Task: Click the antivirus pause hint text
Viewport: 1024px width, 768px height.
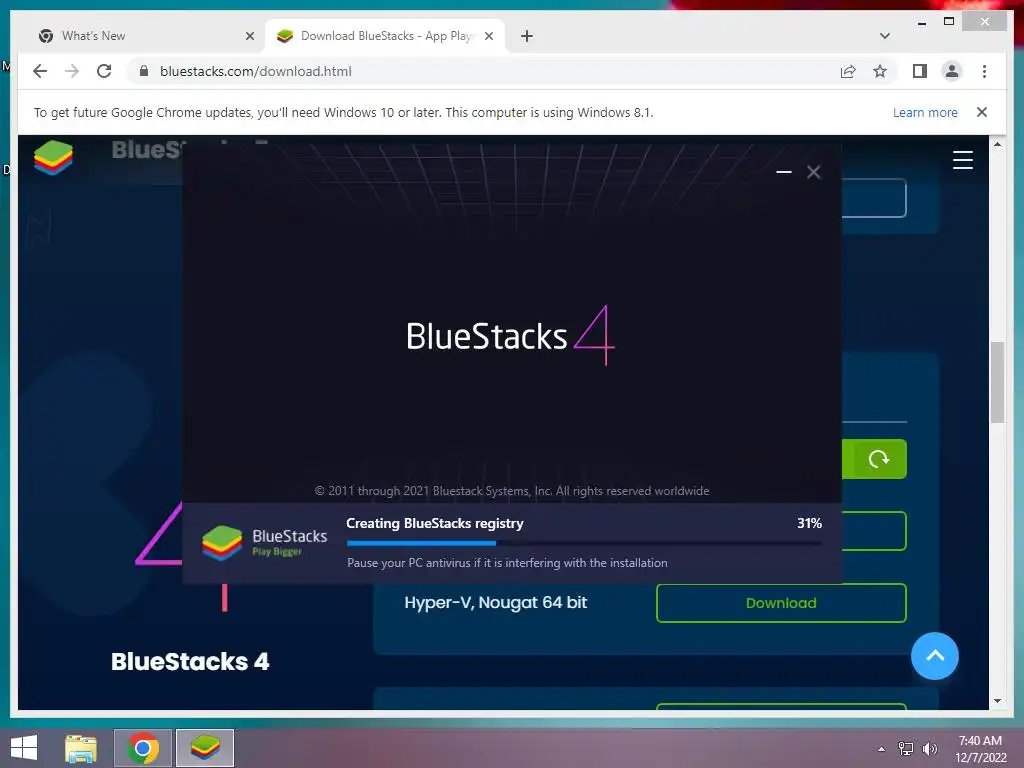Action: (507, 562)
